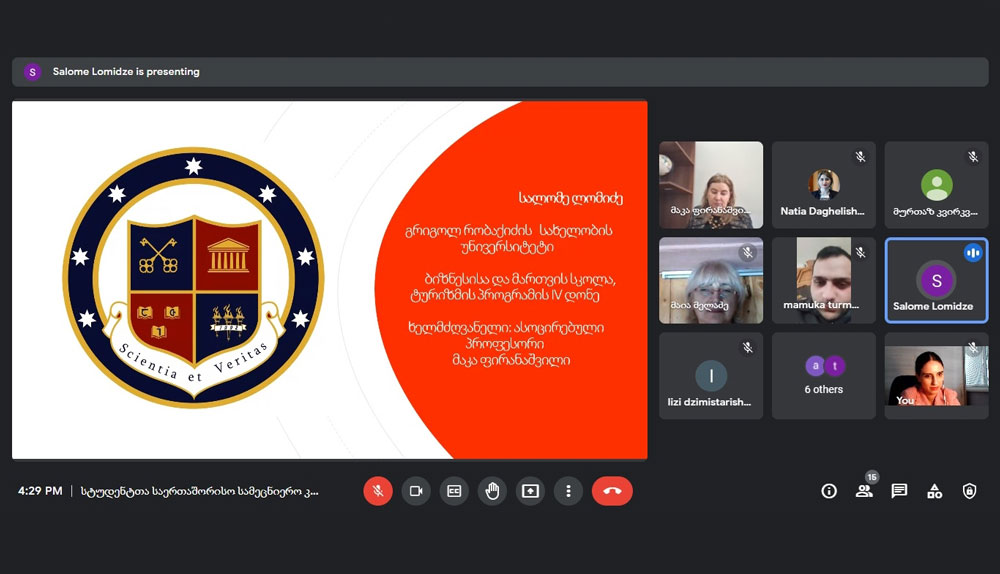Show the participants list panel
Viewport: 1000px width, 574px height.
864,491
